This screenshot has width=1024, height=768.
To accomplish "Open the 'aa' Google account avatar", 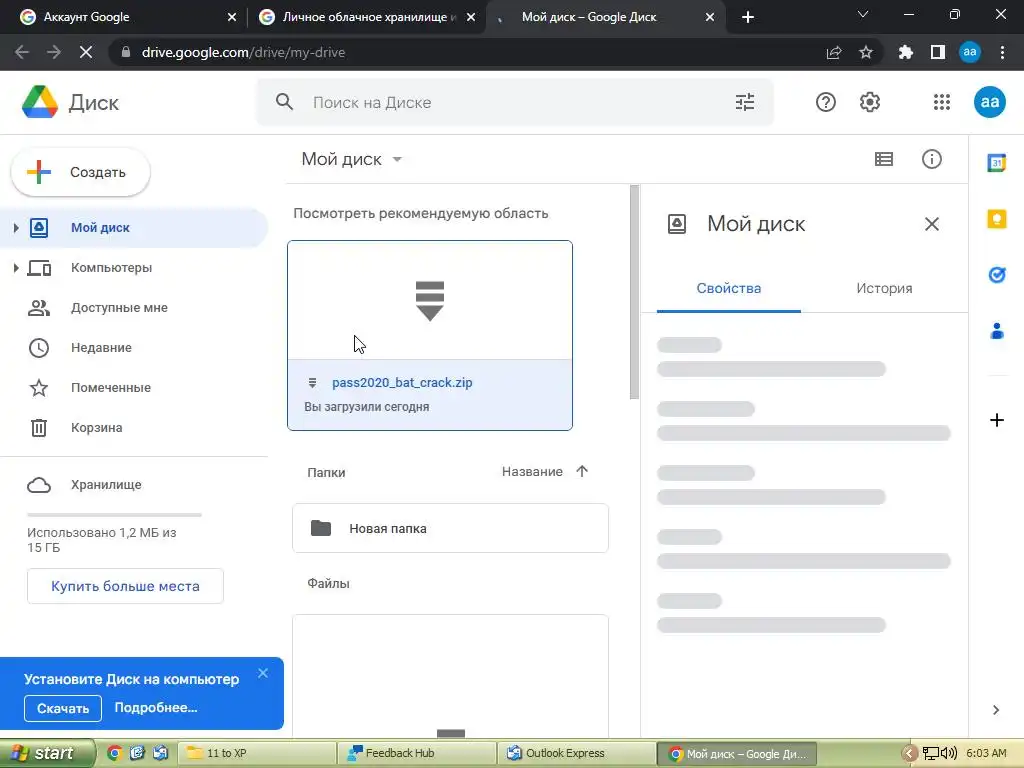I will pyautogui.click(x=989, y=103).
